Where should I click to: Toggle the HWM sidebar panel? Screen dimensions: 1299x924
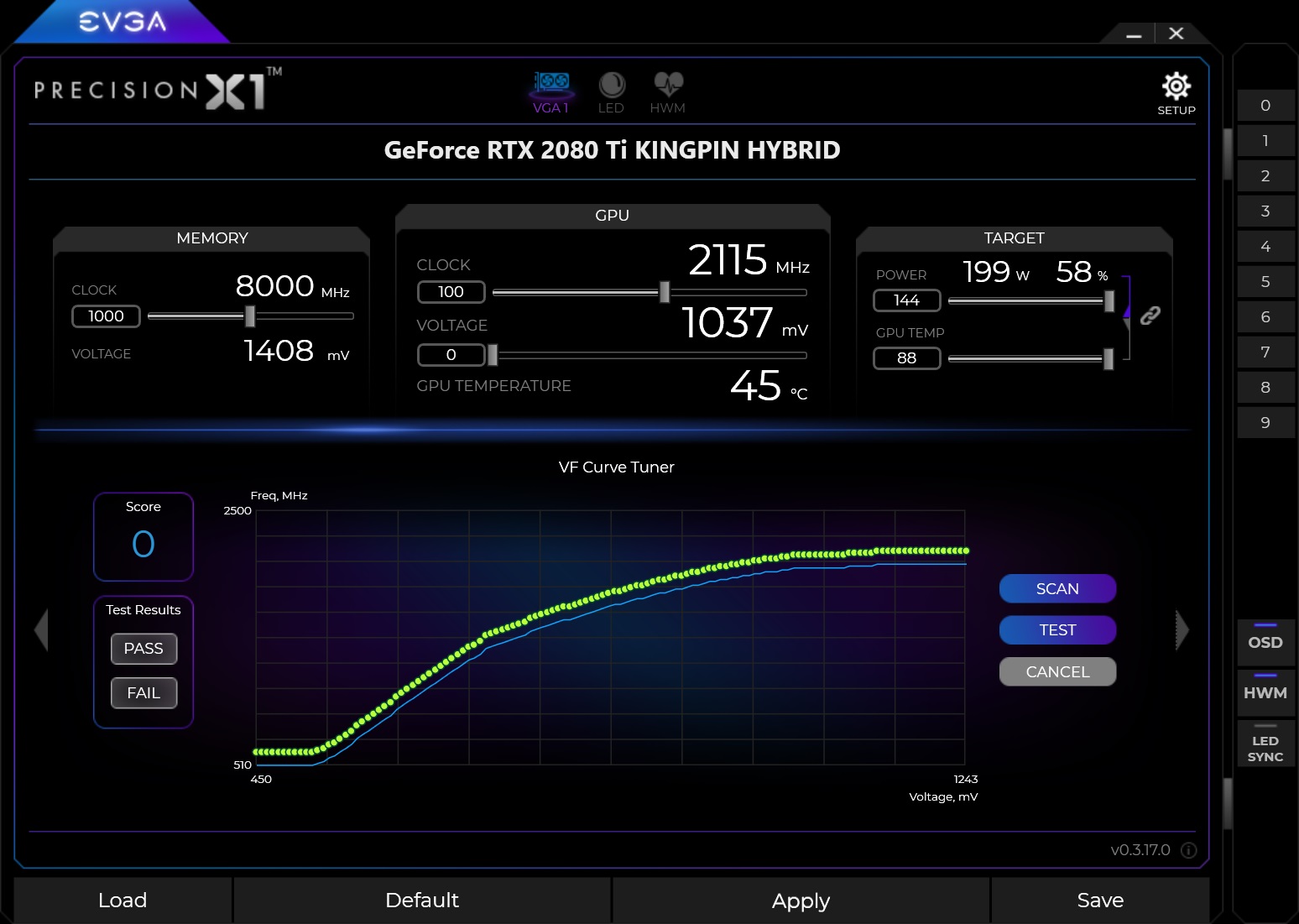(1265, 692)
